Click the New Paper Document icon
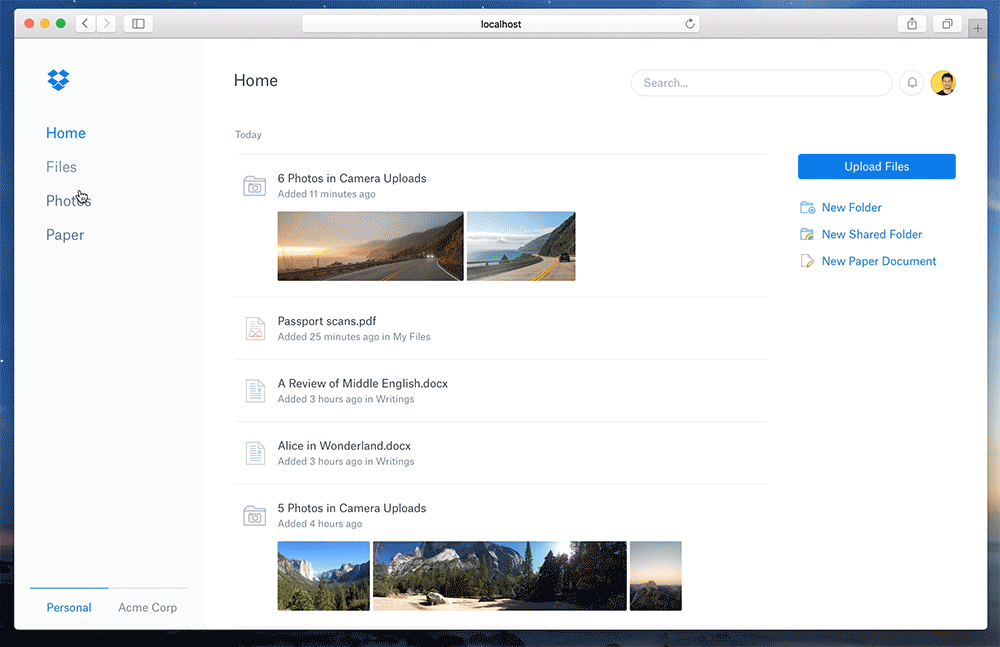The height and width of the screenshot is (647, 1000). 805,261
